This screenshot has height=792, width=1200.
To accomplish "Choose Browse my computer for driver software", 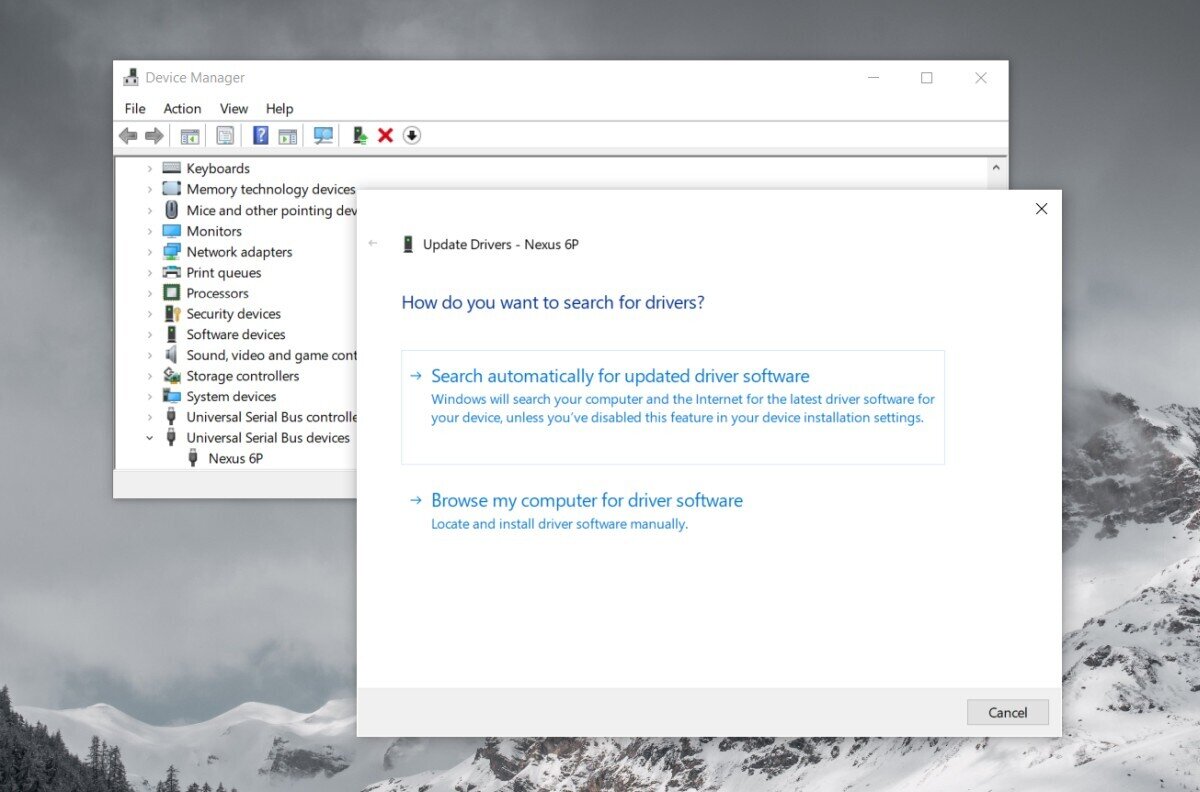I will pyautogui.click(x=586, y=500).
